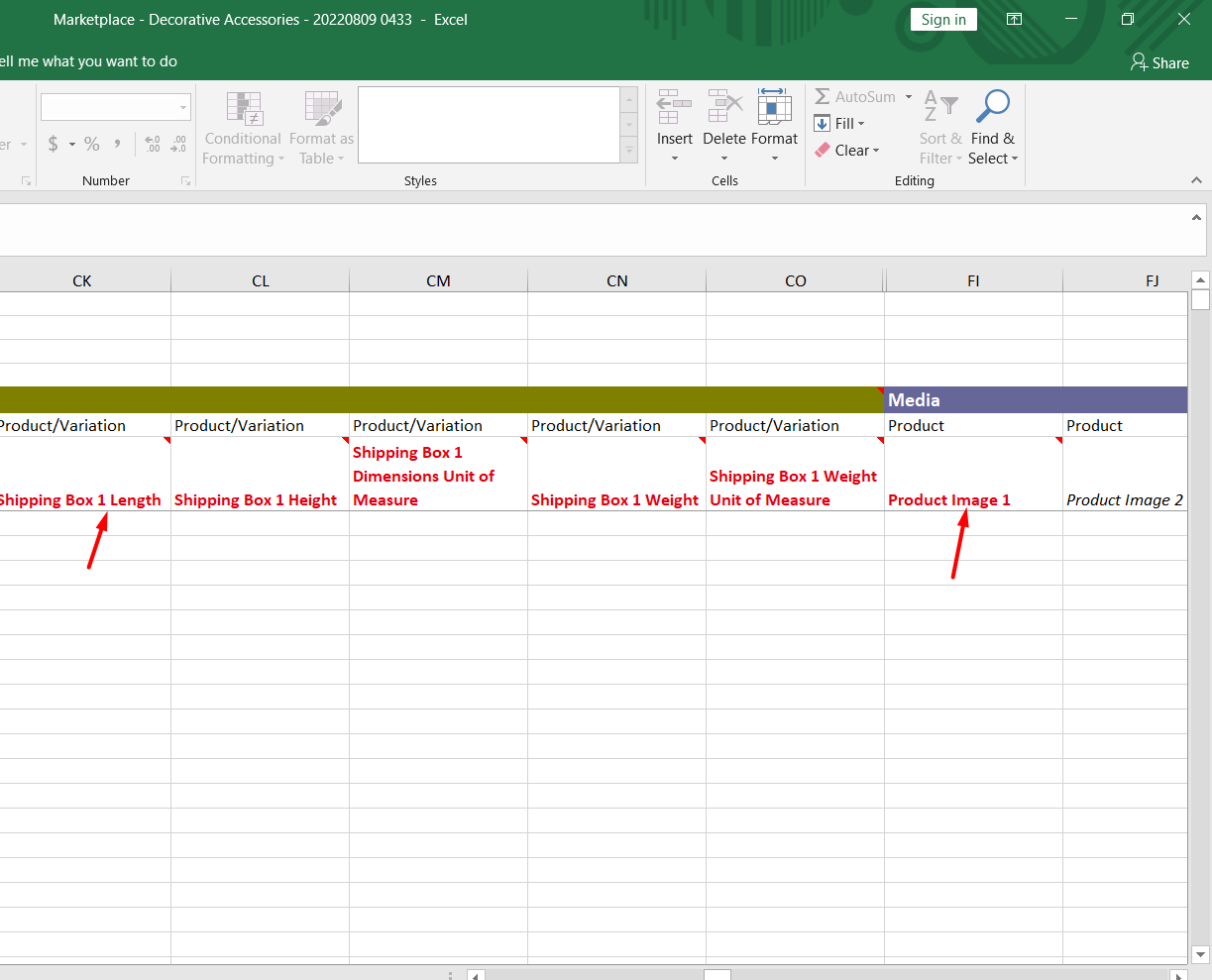The width and height of the screenshot is (1212, 980).
Task: Expand the Insert dropdown arrow
Action: (x=675, y=159)
